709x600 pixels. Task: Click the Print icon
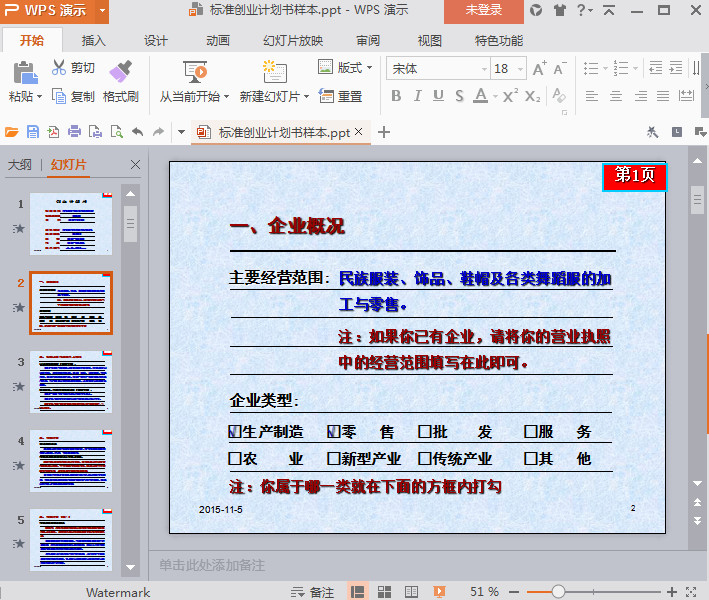tap(74, 132)
